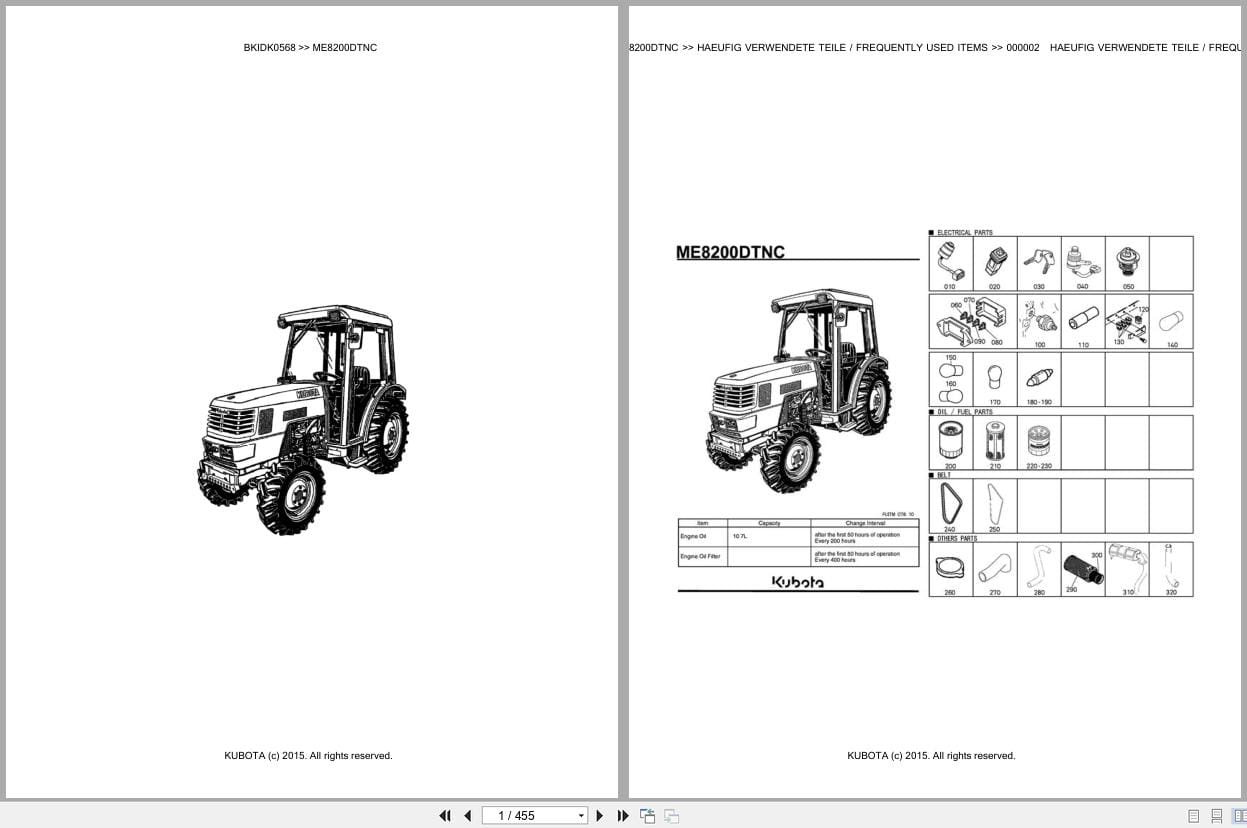Click the Capacity column header
This screenshot has width=1247, height=828.
(769, 523)
